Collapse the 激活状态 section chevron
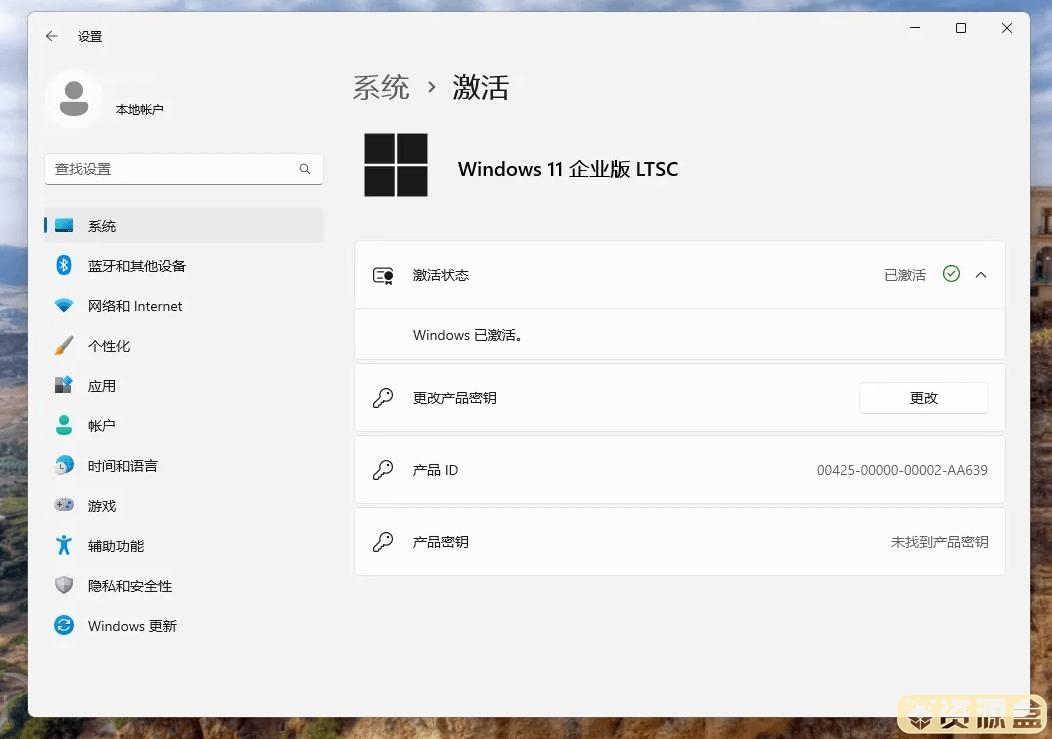1052x739 pixels. pos(981,275)
